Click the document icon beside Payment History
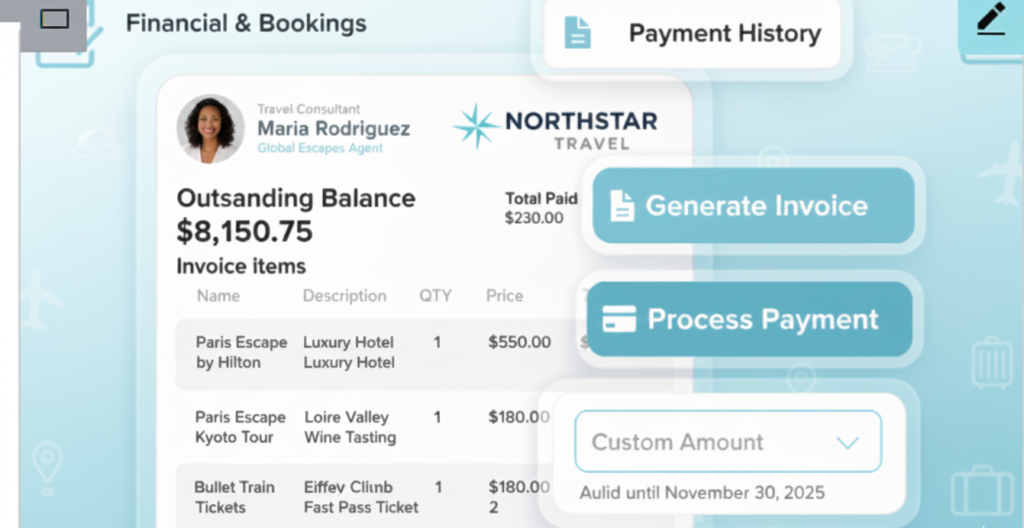1024x528 pixels. click(x=577, y=33)
